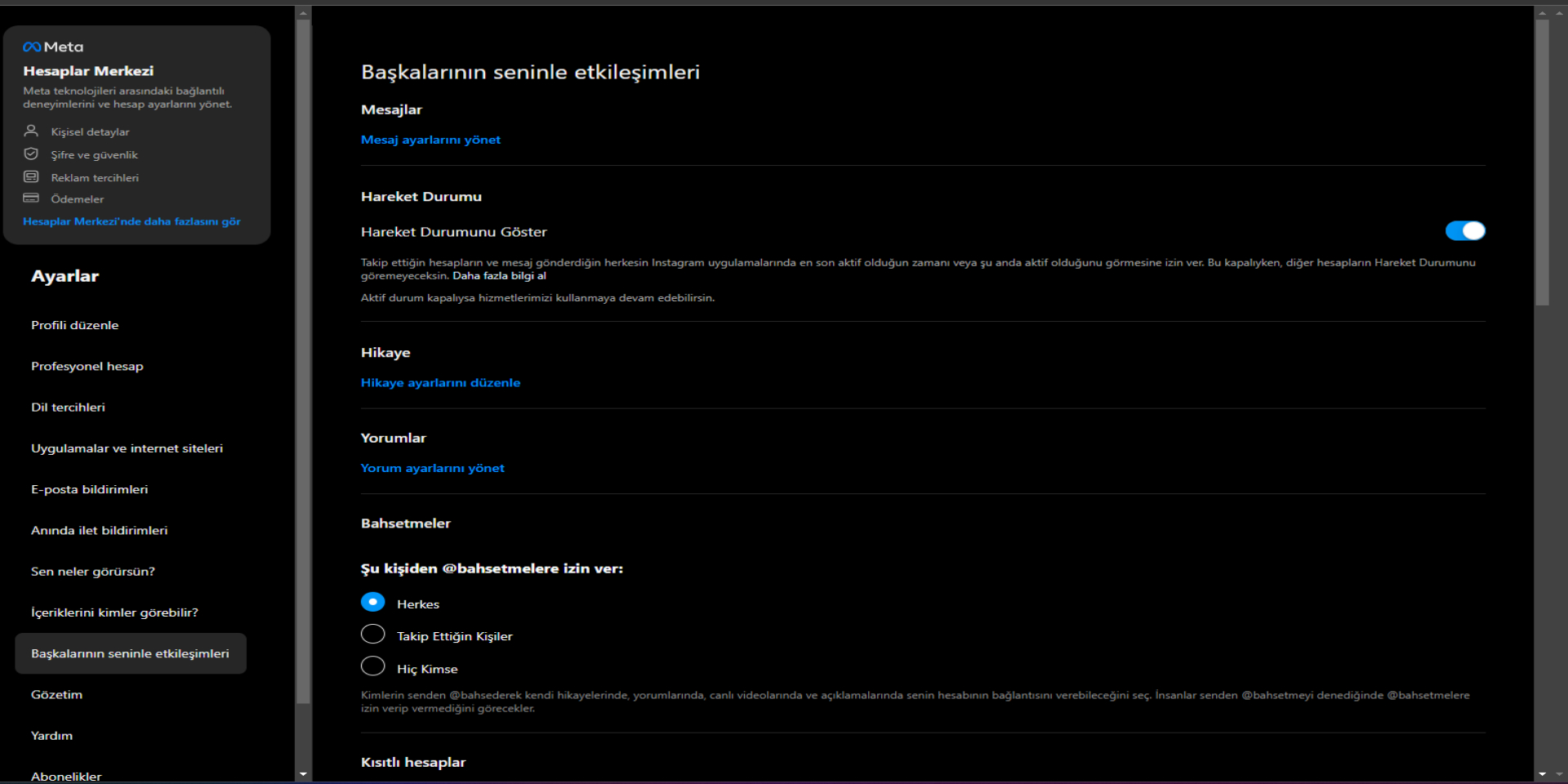Click the sidebar scrollbar down arrow
Viewport: 1568px width, 784px height.
point(303,774)
